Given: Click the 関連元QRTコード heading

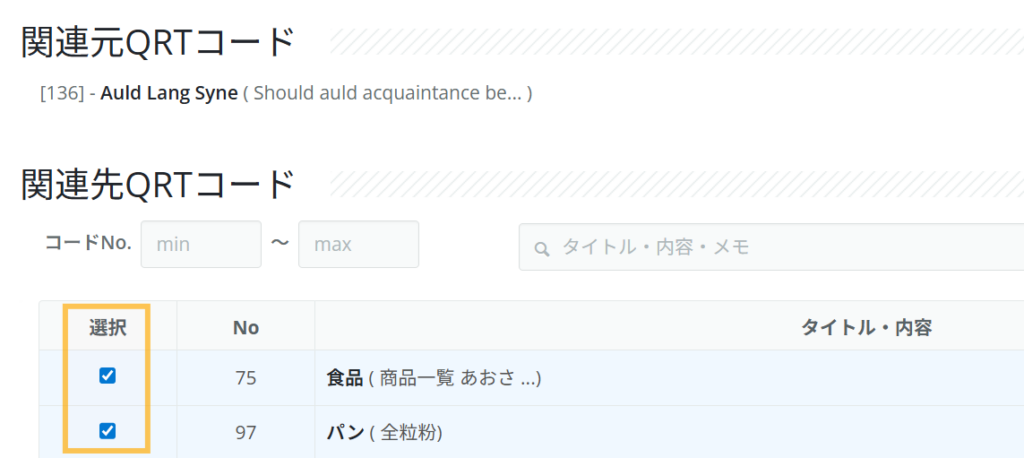Looking at the screenshot, I should pyautogui.click(x=157, y=43).
